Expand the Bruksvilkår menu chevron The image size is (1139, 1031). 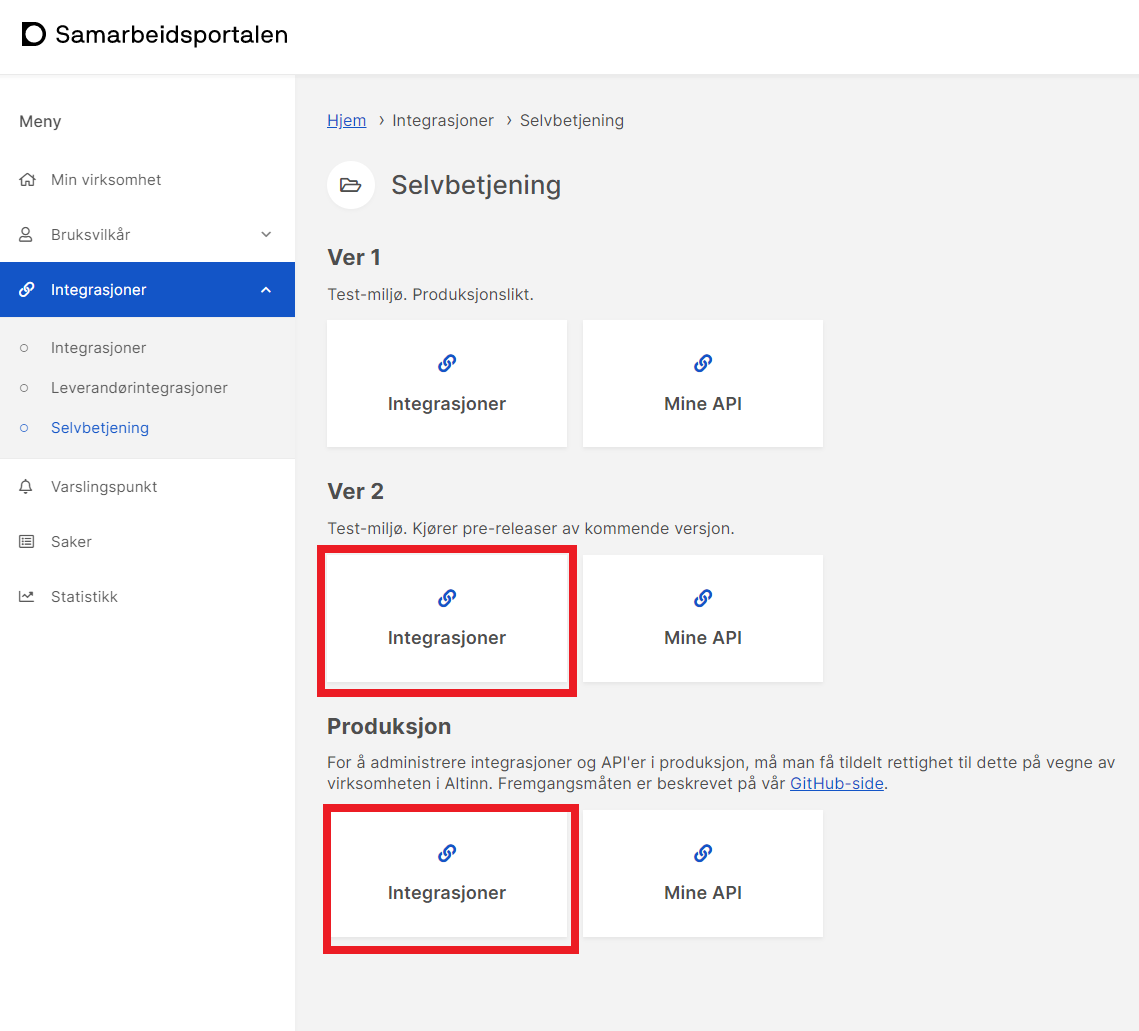click(x=266, y=235)
